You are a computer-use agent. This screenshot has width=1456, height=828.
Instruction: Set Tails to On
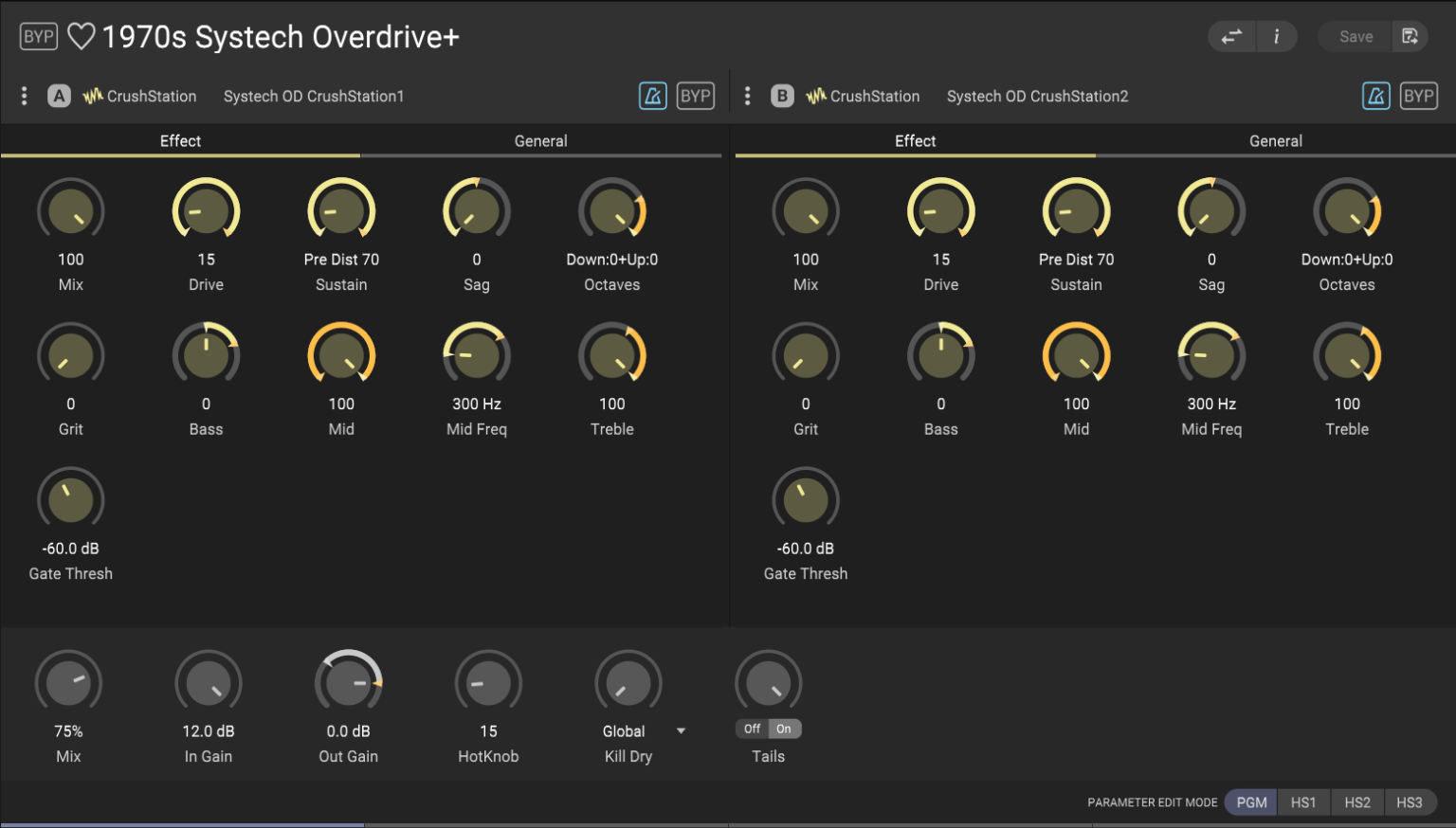click(784, 729)
